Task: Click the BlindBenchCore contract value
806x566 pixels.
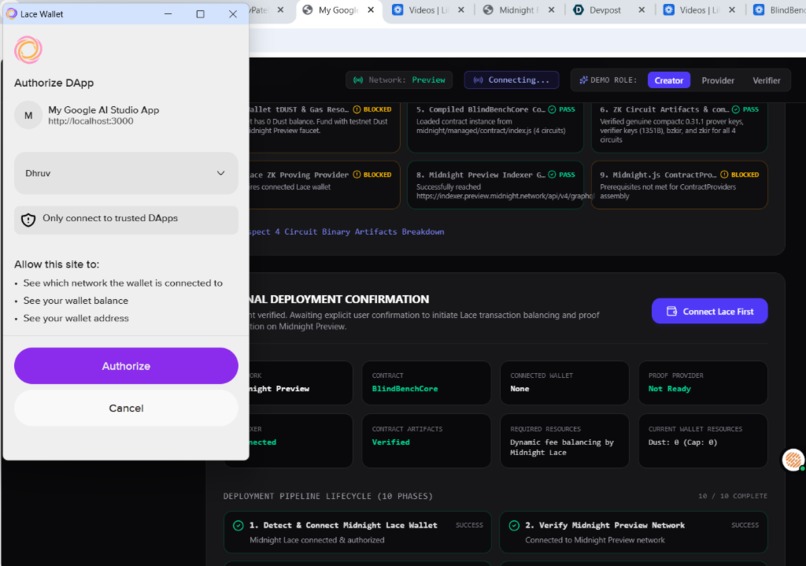Action: pos(405,389)
